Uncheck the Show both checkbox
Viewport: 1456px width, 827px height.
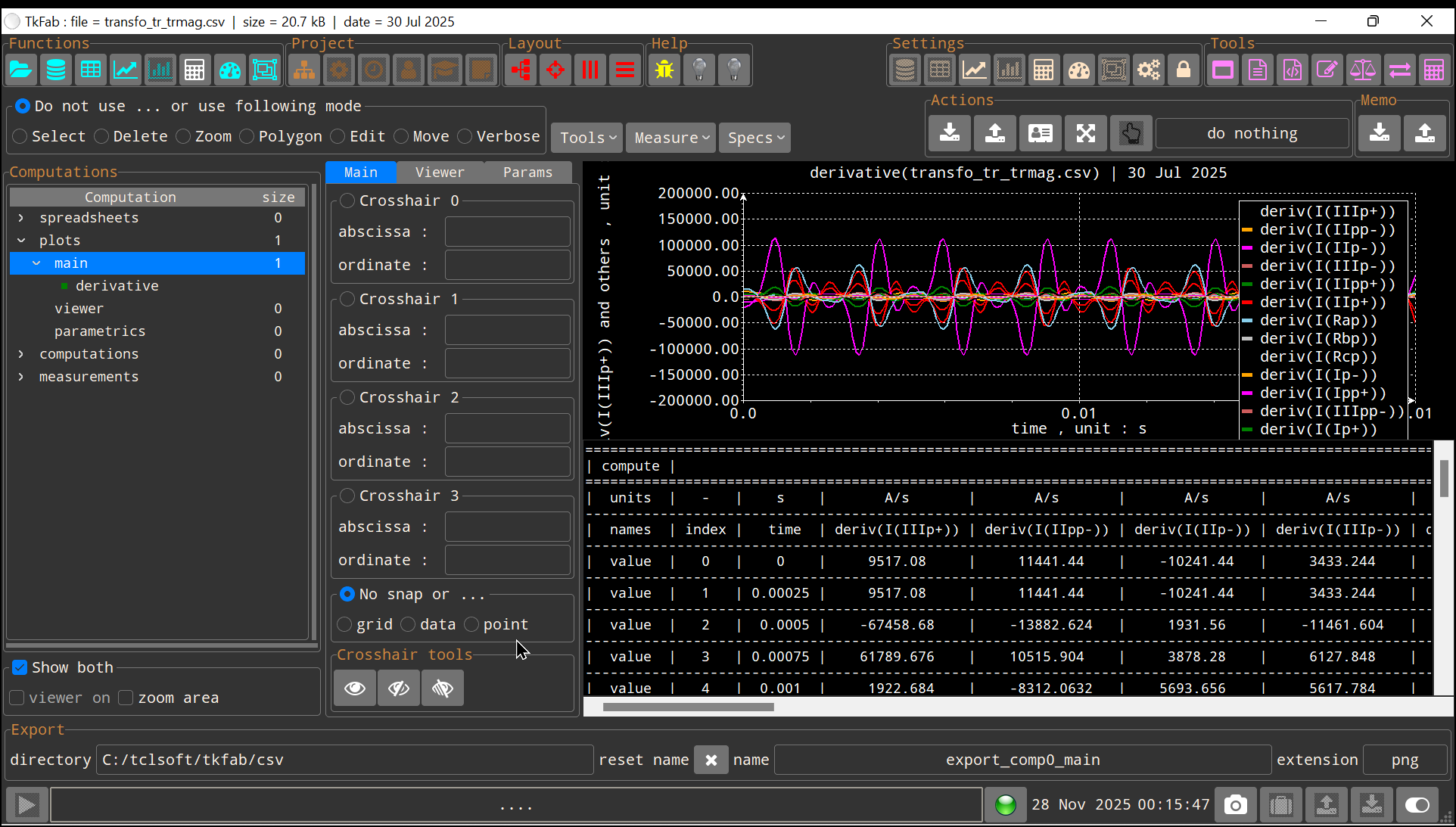[20, 667]
